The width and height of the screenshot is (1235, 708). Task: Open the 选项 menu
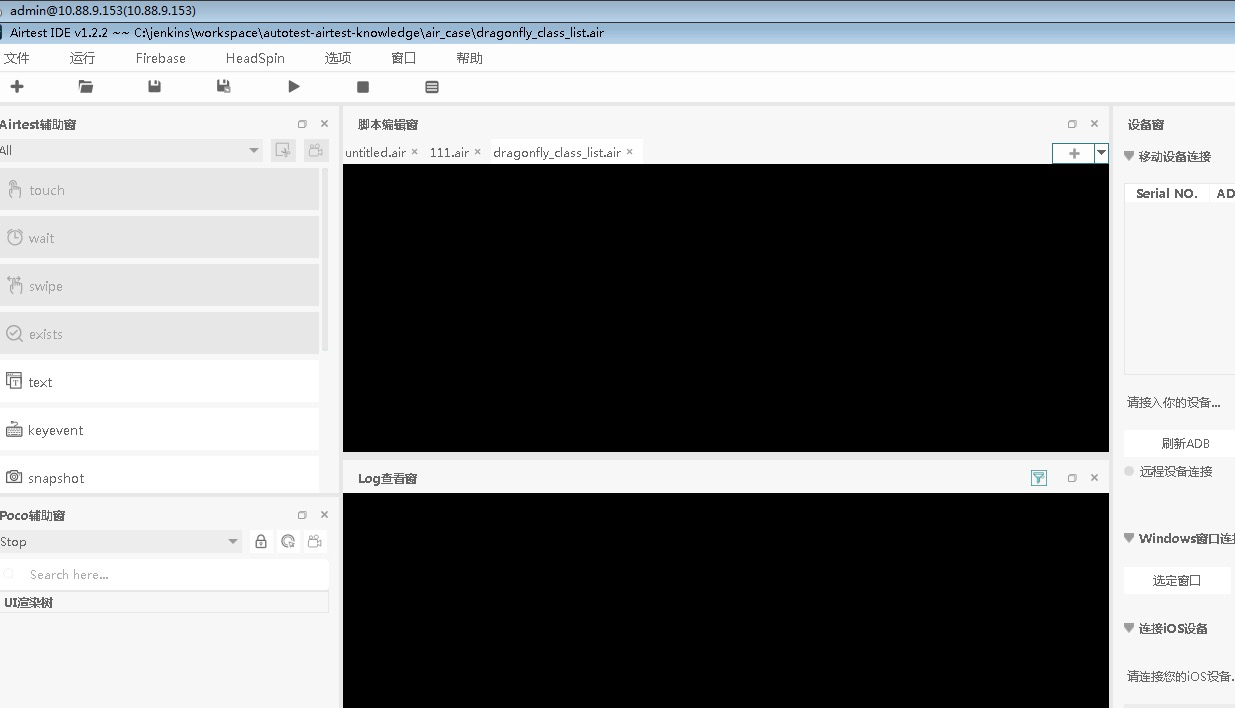(x=338, y=58)
